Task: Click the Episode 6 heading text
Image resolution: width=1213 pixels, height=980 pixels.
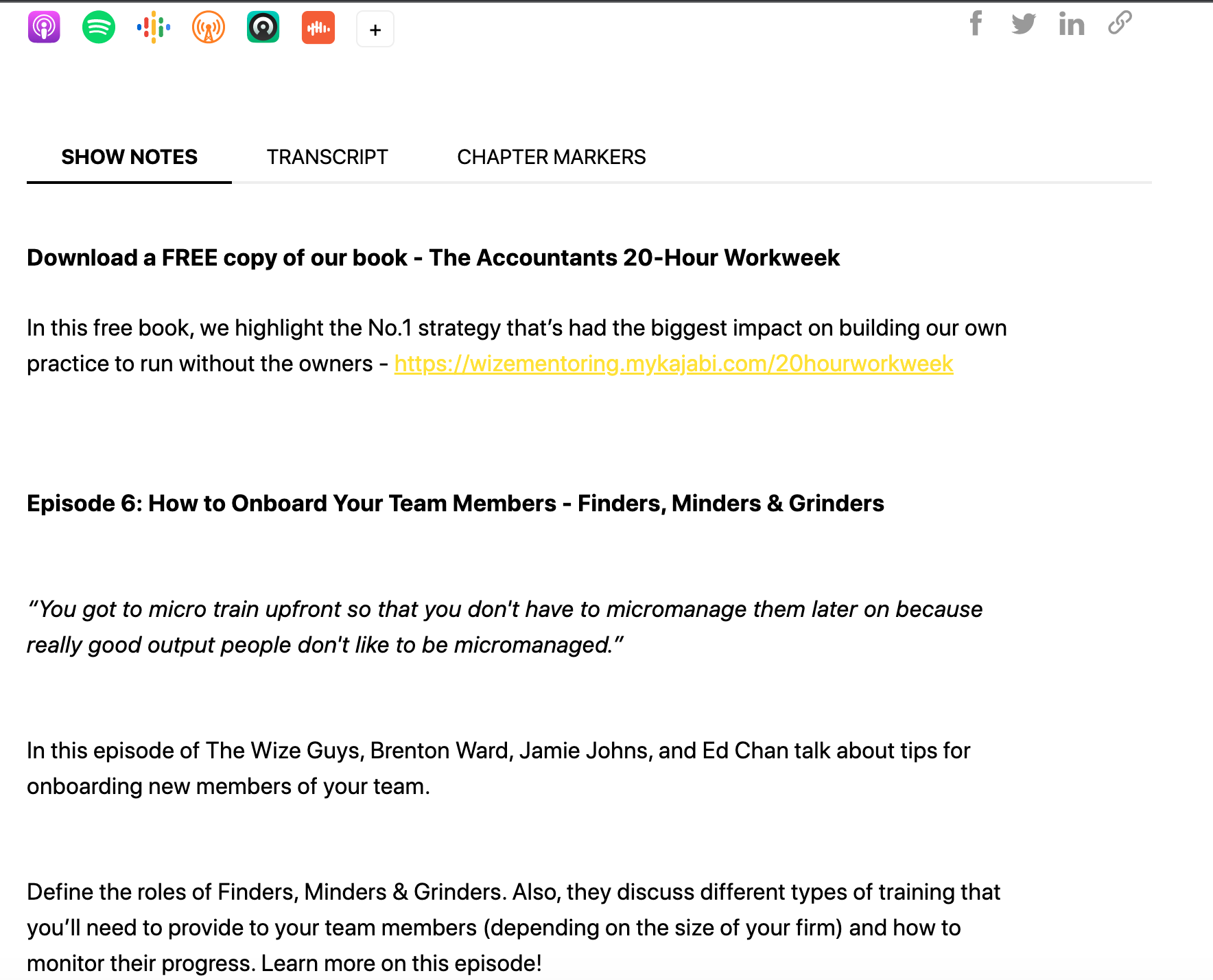Action: point(456,504)
